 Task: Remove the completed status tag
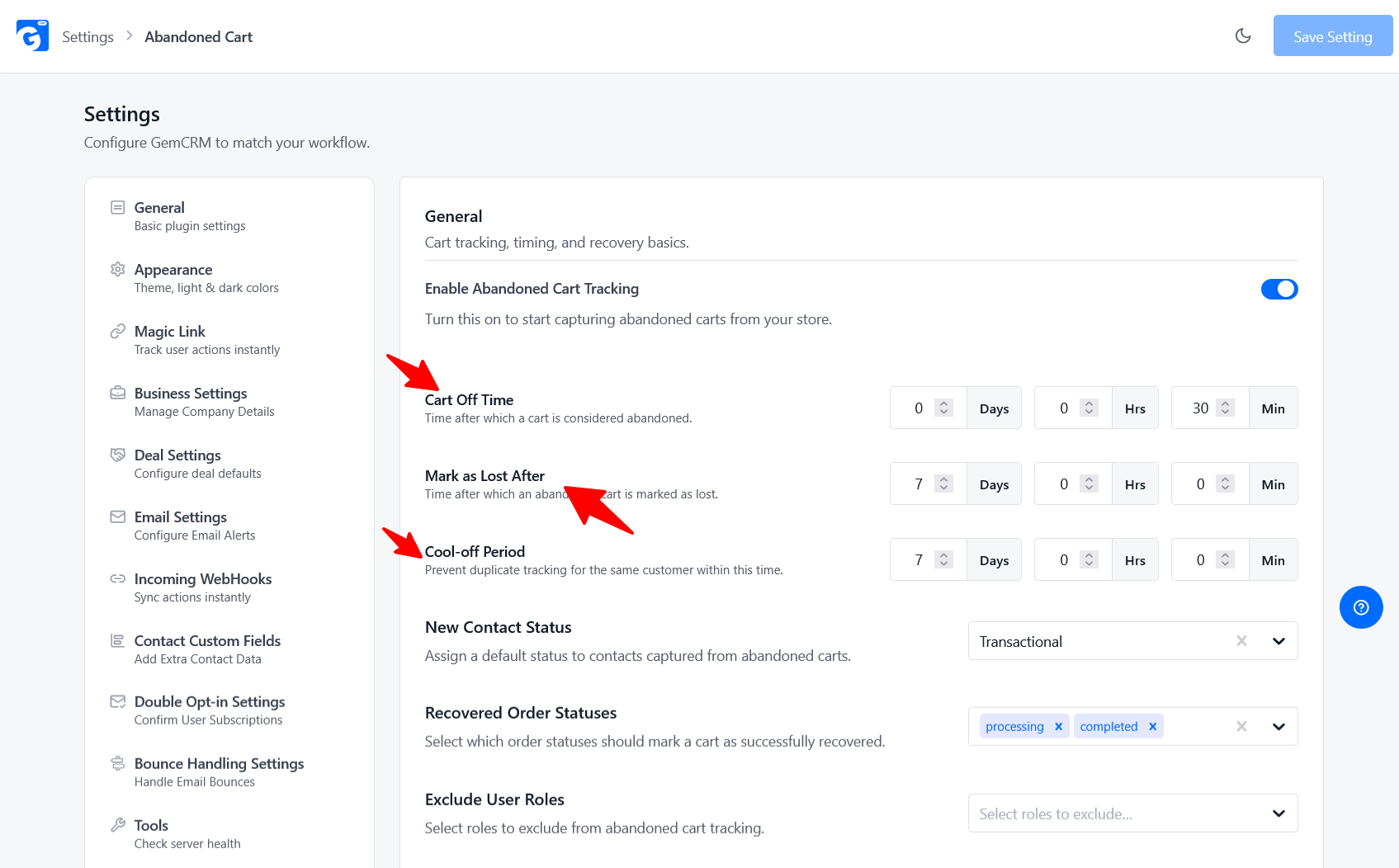pos(1152,726)
